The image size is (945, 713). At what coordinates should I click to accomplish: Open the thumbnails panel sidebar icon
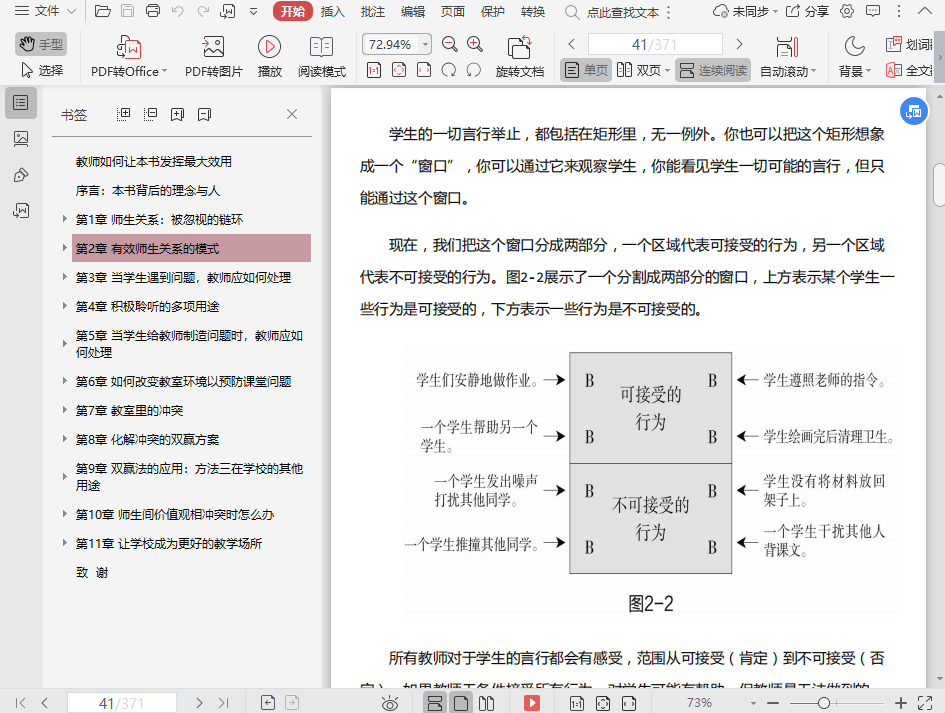point(20,139)
